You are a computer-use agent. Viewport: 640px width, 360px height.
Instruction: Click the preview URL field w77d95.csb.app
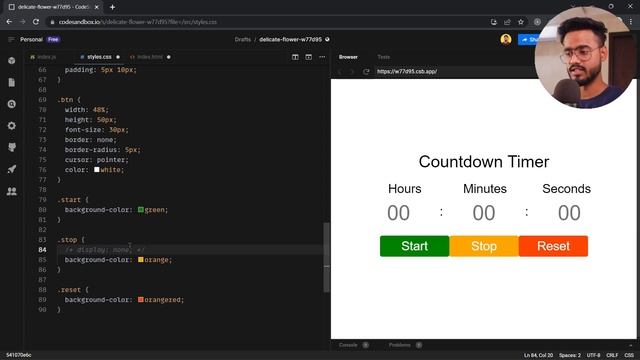pyautogui.click(x=407, y=71)
